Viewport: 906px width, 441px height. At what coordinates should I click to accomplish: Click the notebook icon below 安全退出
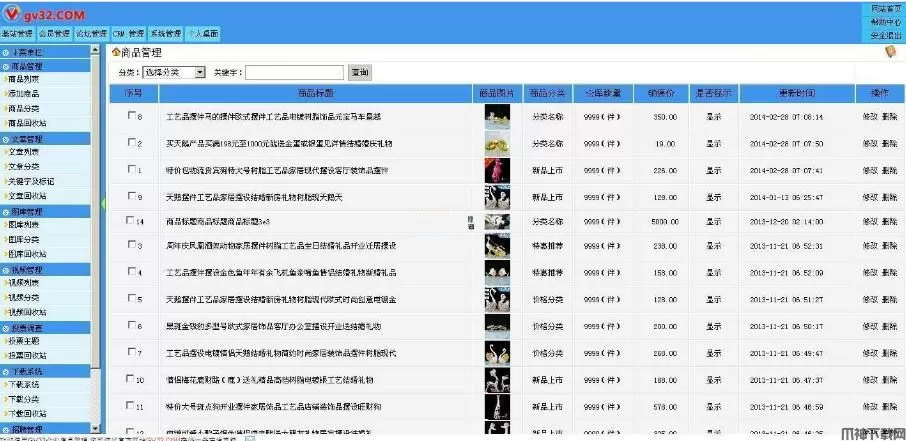[891, 52]
